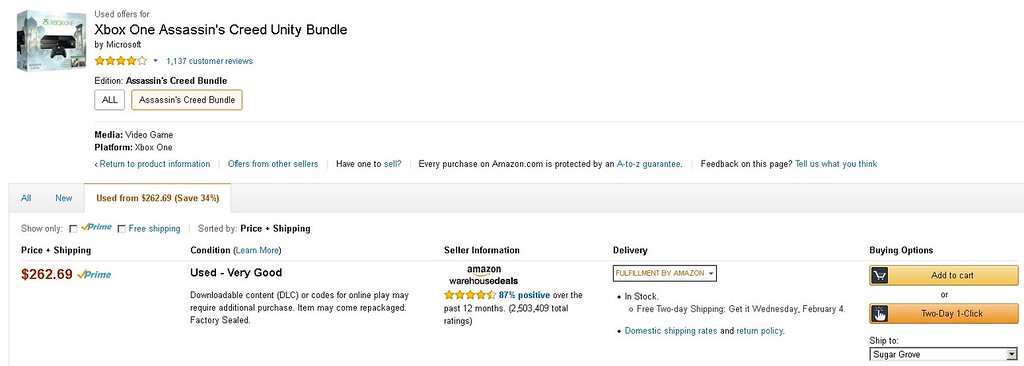Enable the Prime show-only checkbox
1024x366 pixels.
tap(73, 229)
